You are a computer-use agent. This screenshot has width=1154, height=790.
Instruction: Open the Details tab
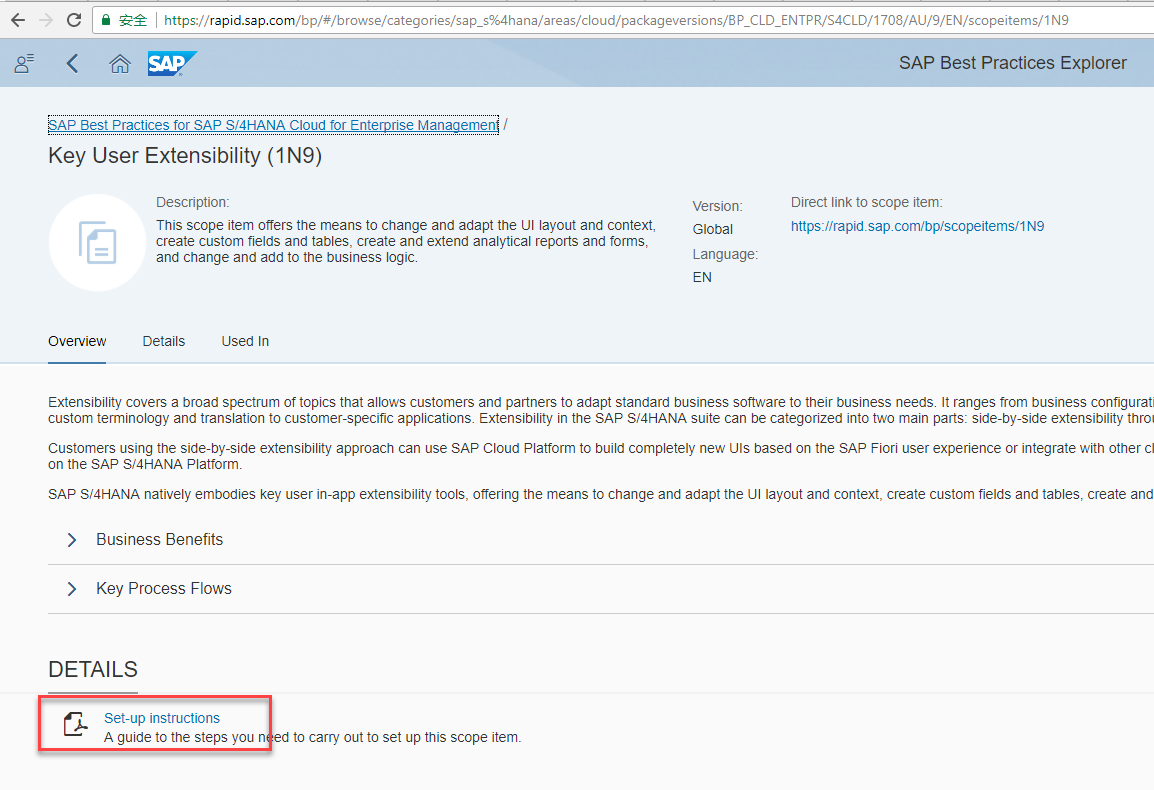(163, 342)
